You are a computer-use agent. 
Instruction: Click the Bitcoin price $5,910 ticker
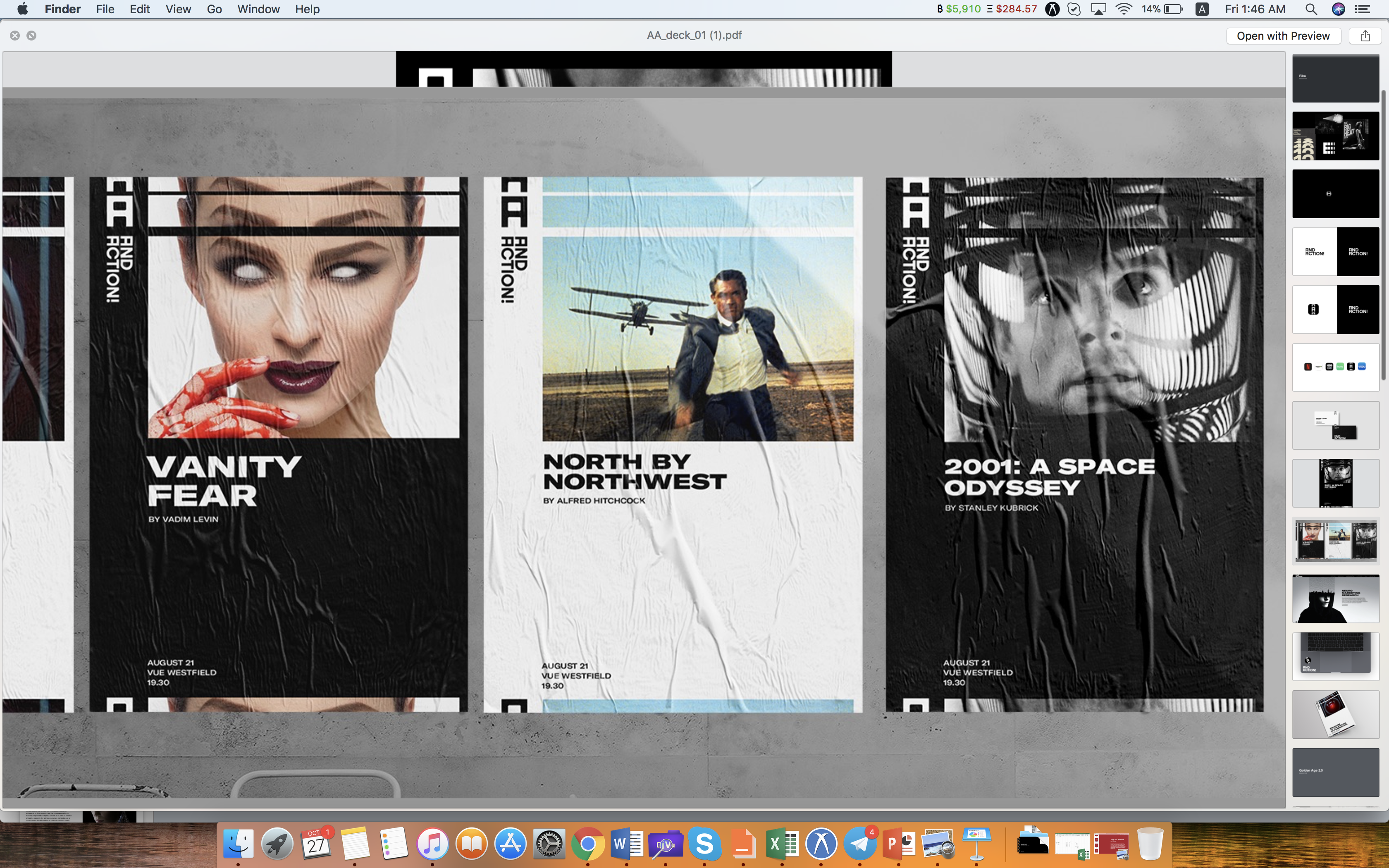[959, 9]
